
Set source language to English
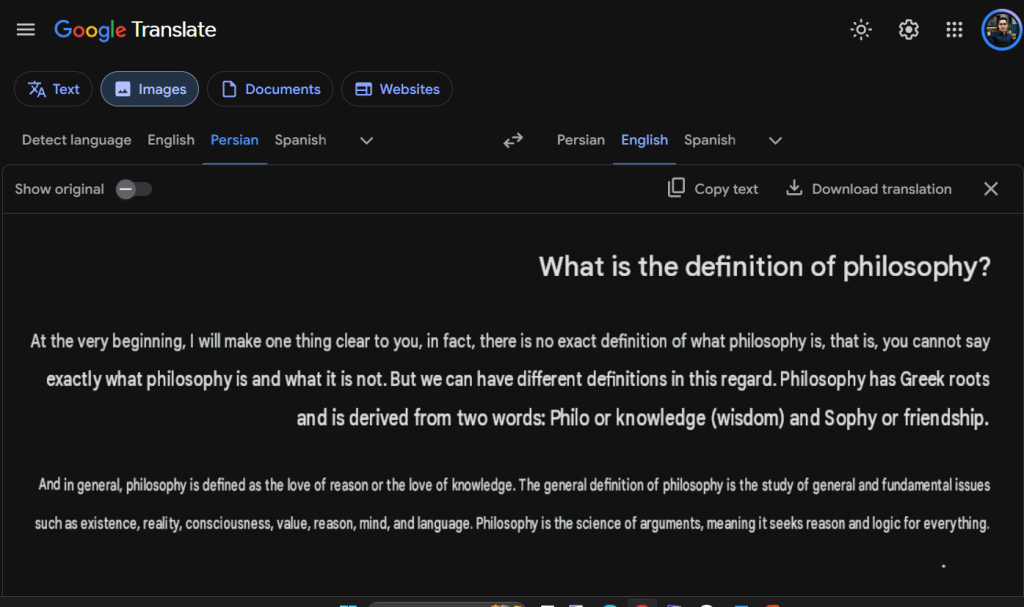171,140
